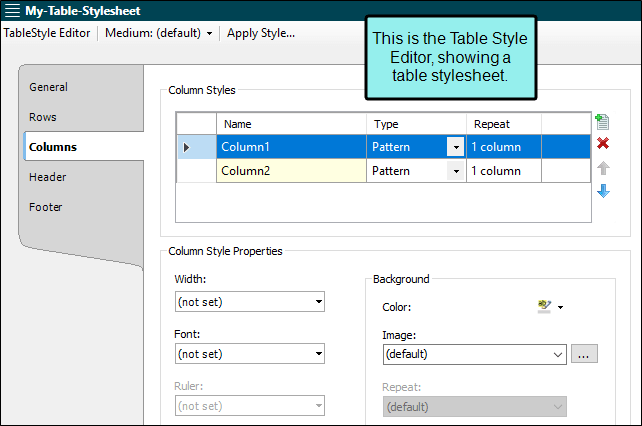Expand the background Image dropdown
The image size is (642, 426).
(558, 354)
